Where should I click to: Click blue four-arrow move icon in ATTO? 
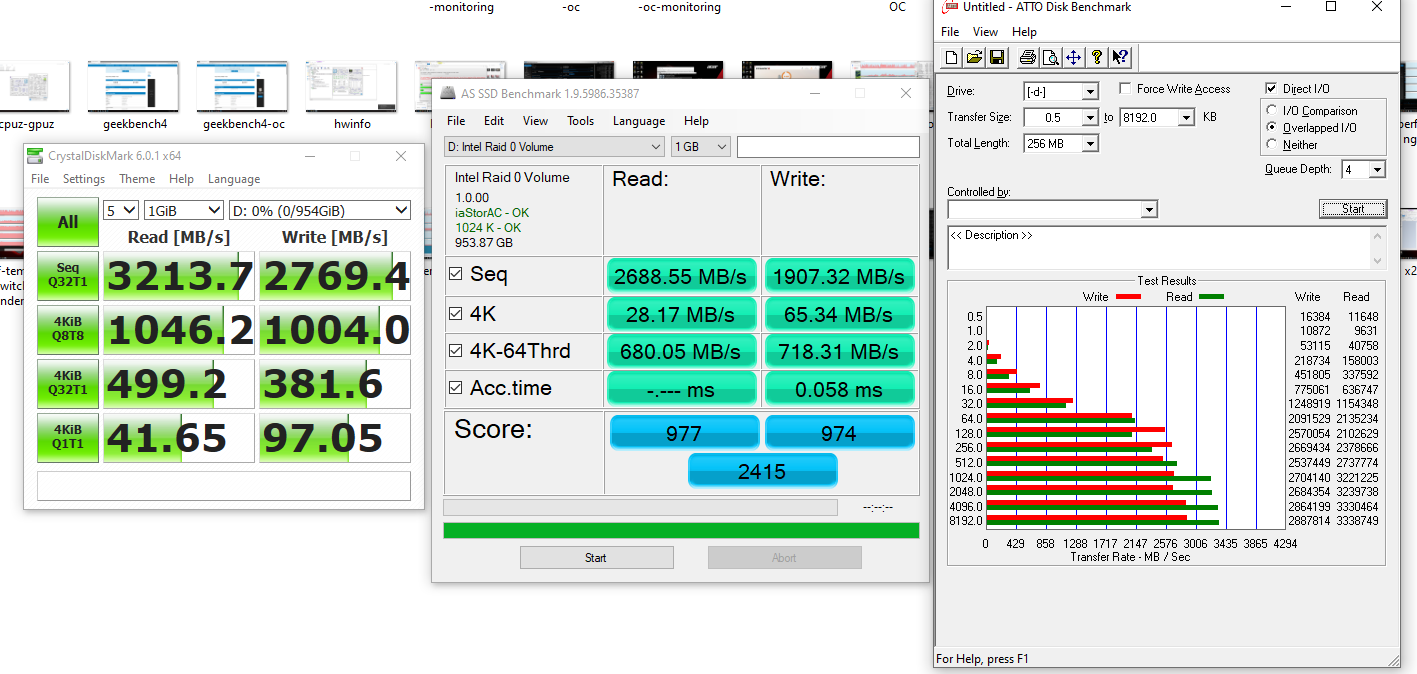1073,57
